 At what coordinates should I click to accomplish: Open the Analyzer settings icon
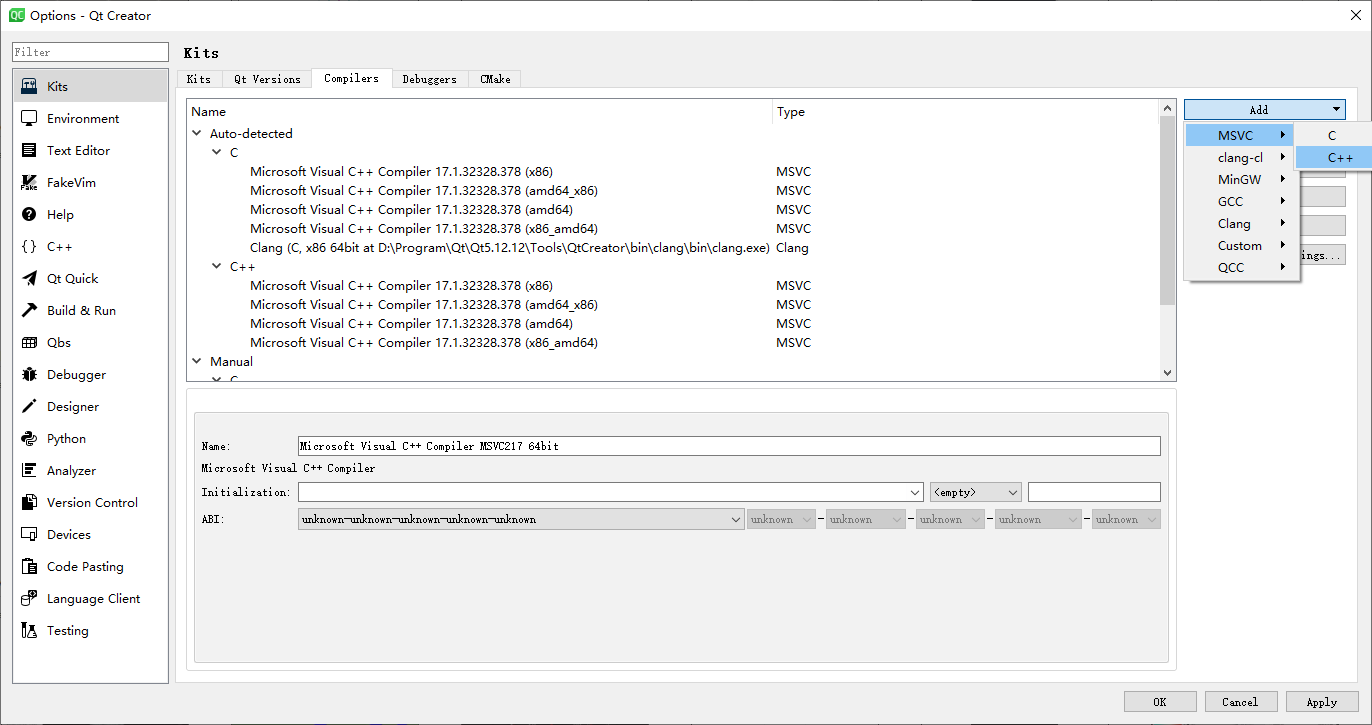pyautogui.click(x=29, y=470)
